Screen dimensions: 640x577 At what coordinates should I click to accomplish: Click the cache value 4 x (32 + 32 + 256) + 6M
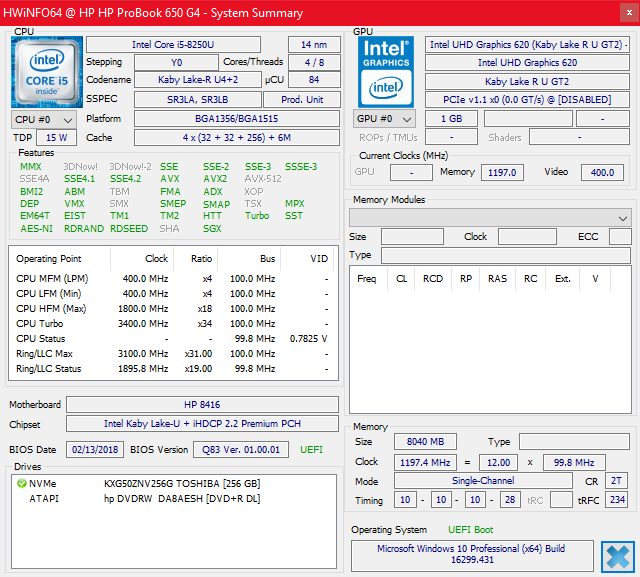coord(237,138)
